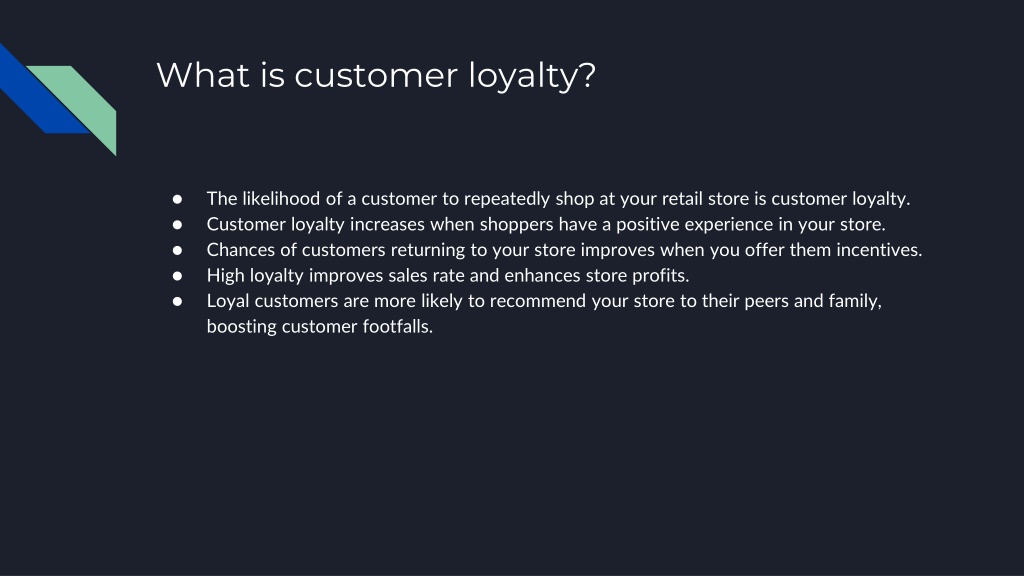The height and width of the screenshot is (576, 1024).
Task: Click the bullet dot before "Loyal customers are"
Action: tap(177, 301)
